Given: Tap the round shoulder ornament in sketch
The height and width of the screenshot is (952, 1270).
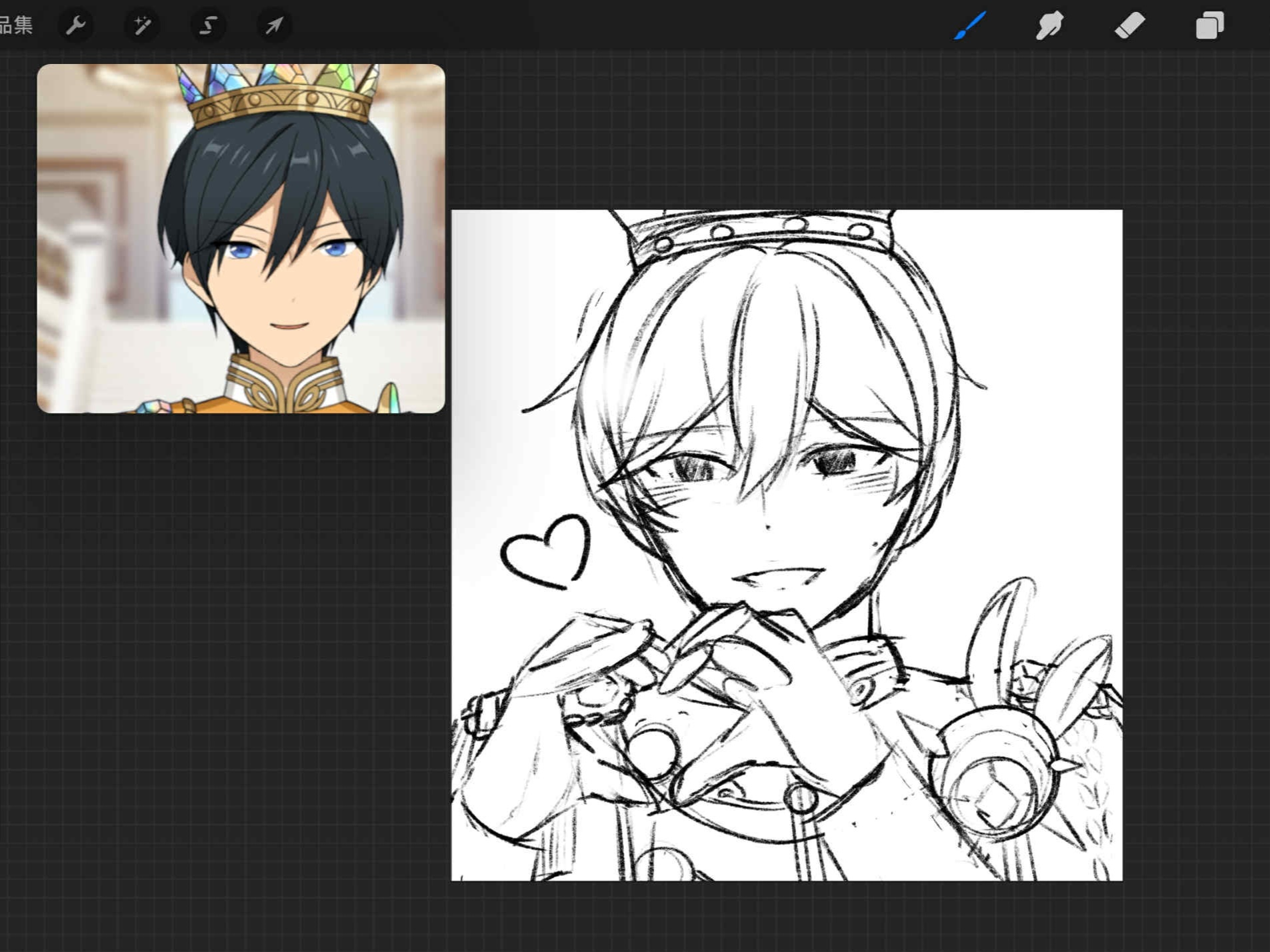Looking at the screenshot, I should (x=993, y=787).
